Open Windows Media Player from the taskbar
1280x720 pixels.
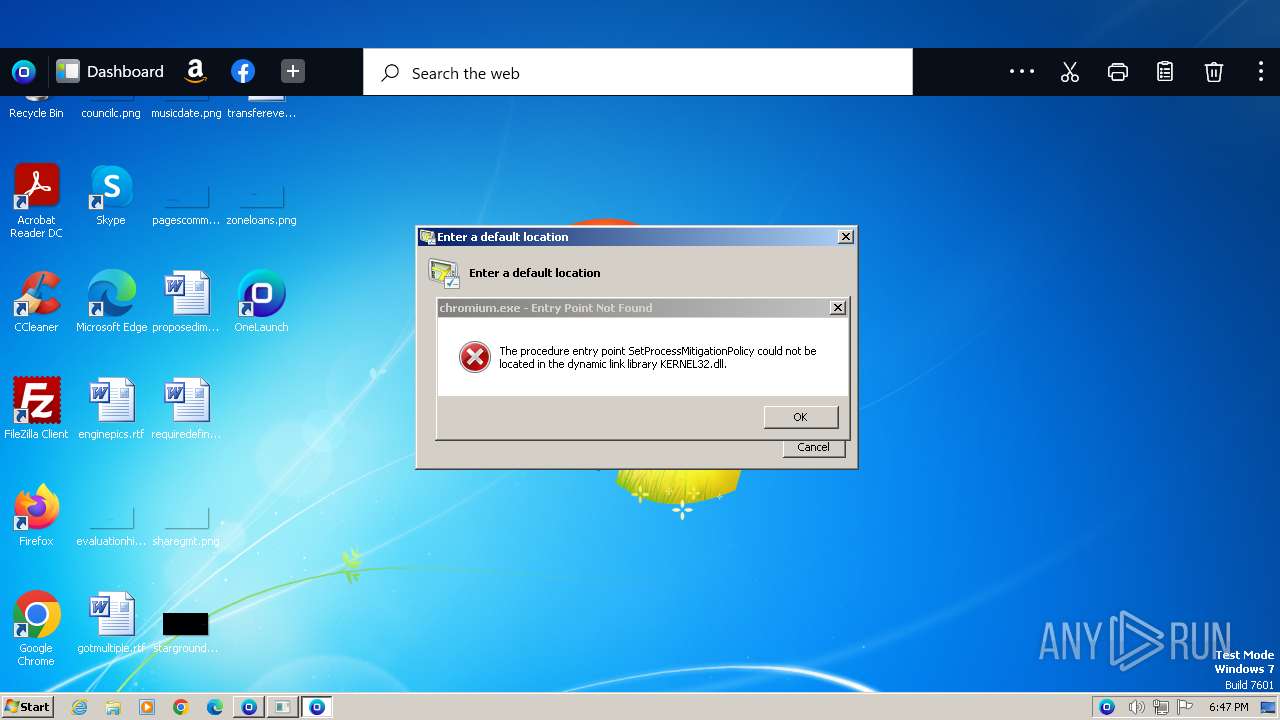coord(147,707)
